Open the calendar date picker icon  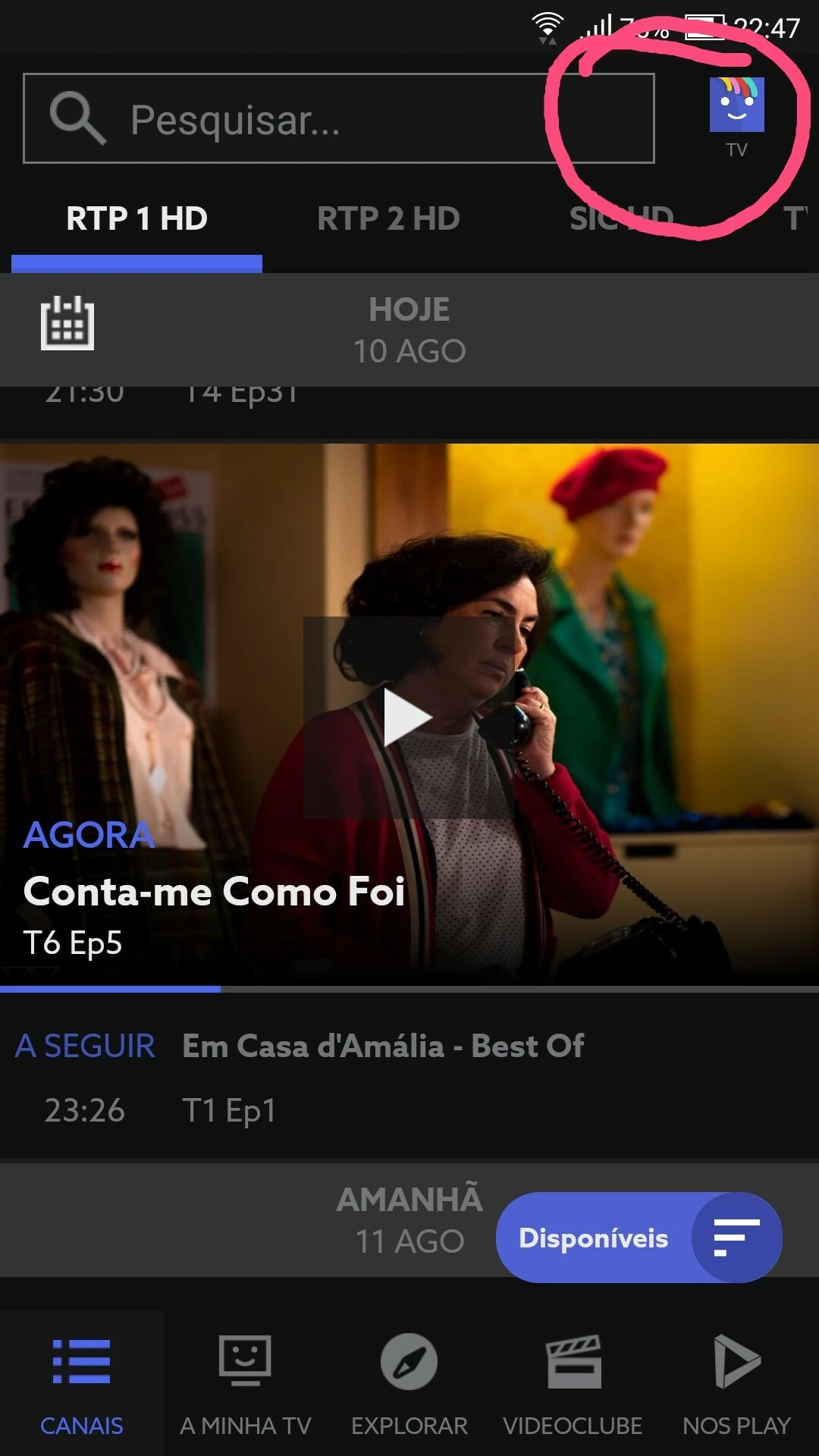[x=67, y=322]
